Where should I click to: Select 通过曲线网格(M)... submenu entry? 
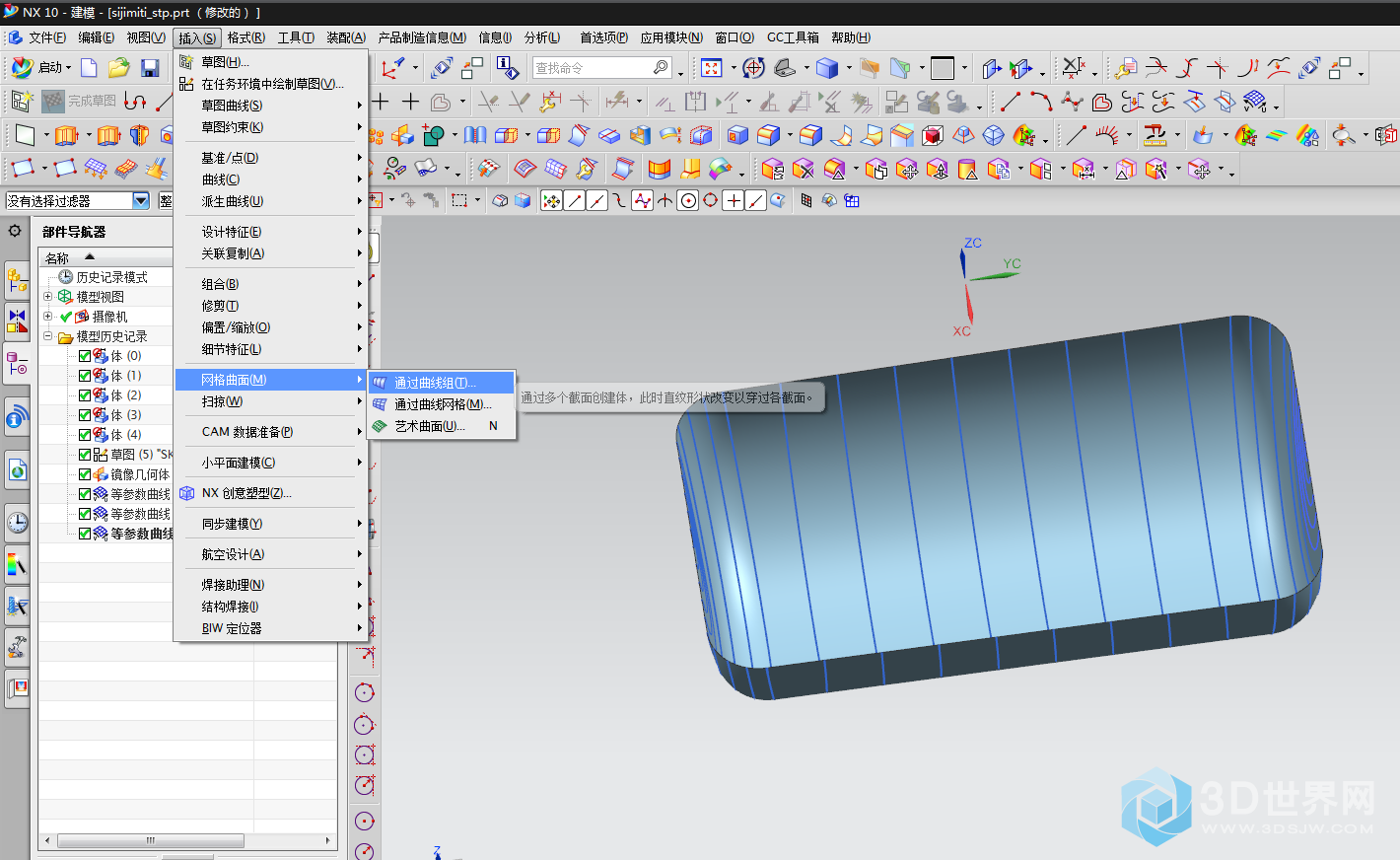(442, 404)
